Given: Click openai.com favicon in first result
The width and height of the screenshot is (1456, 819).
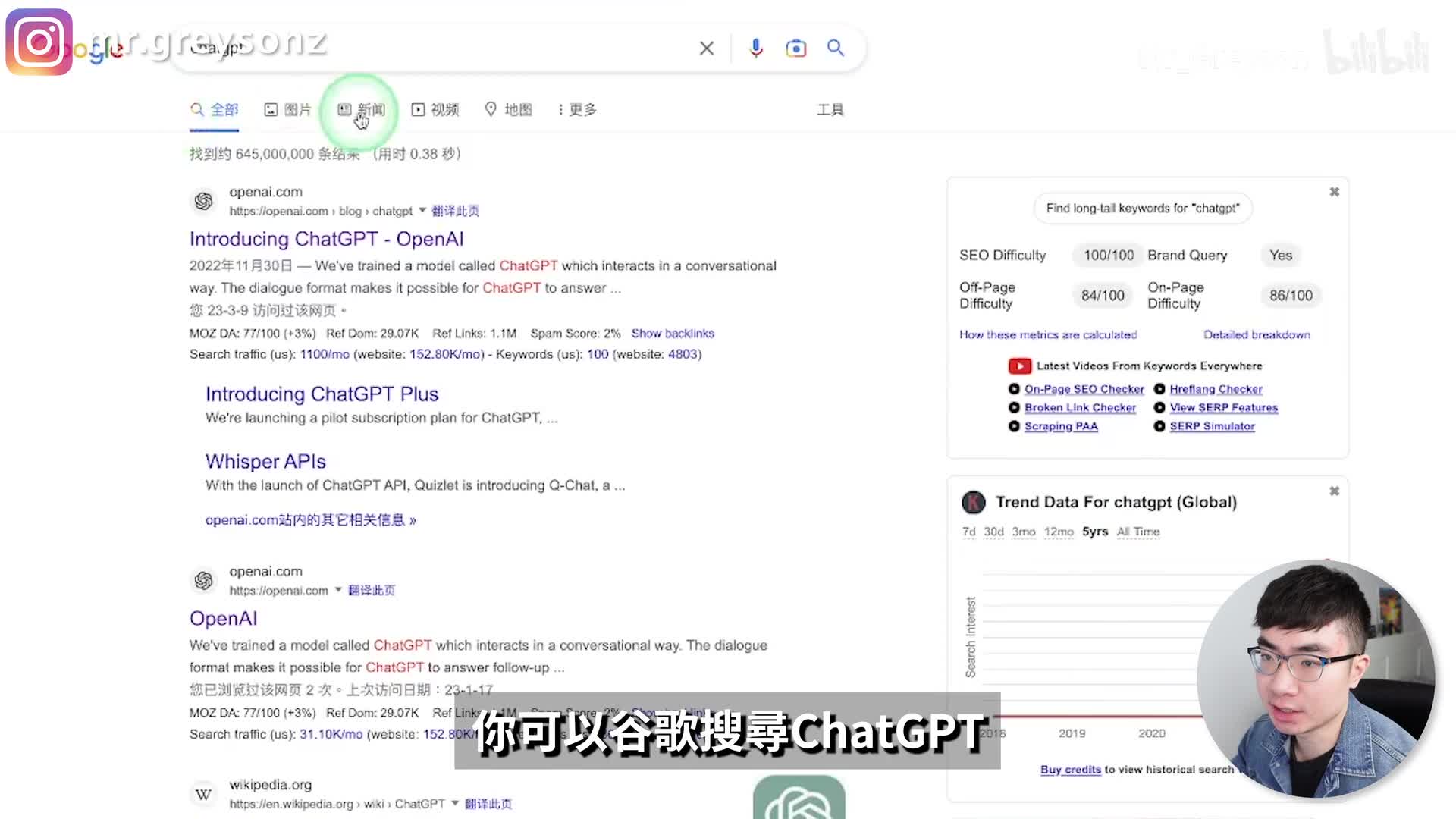Looking at the screenshot, I should (203, 201).
